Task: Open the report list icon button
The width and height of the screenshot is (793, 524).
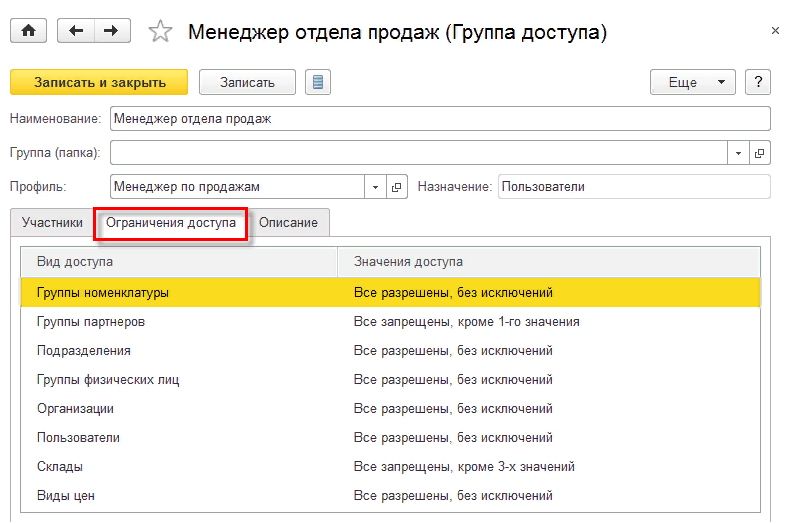Action: pos(318,82)
